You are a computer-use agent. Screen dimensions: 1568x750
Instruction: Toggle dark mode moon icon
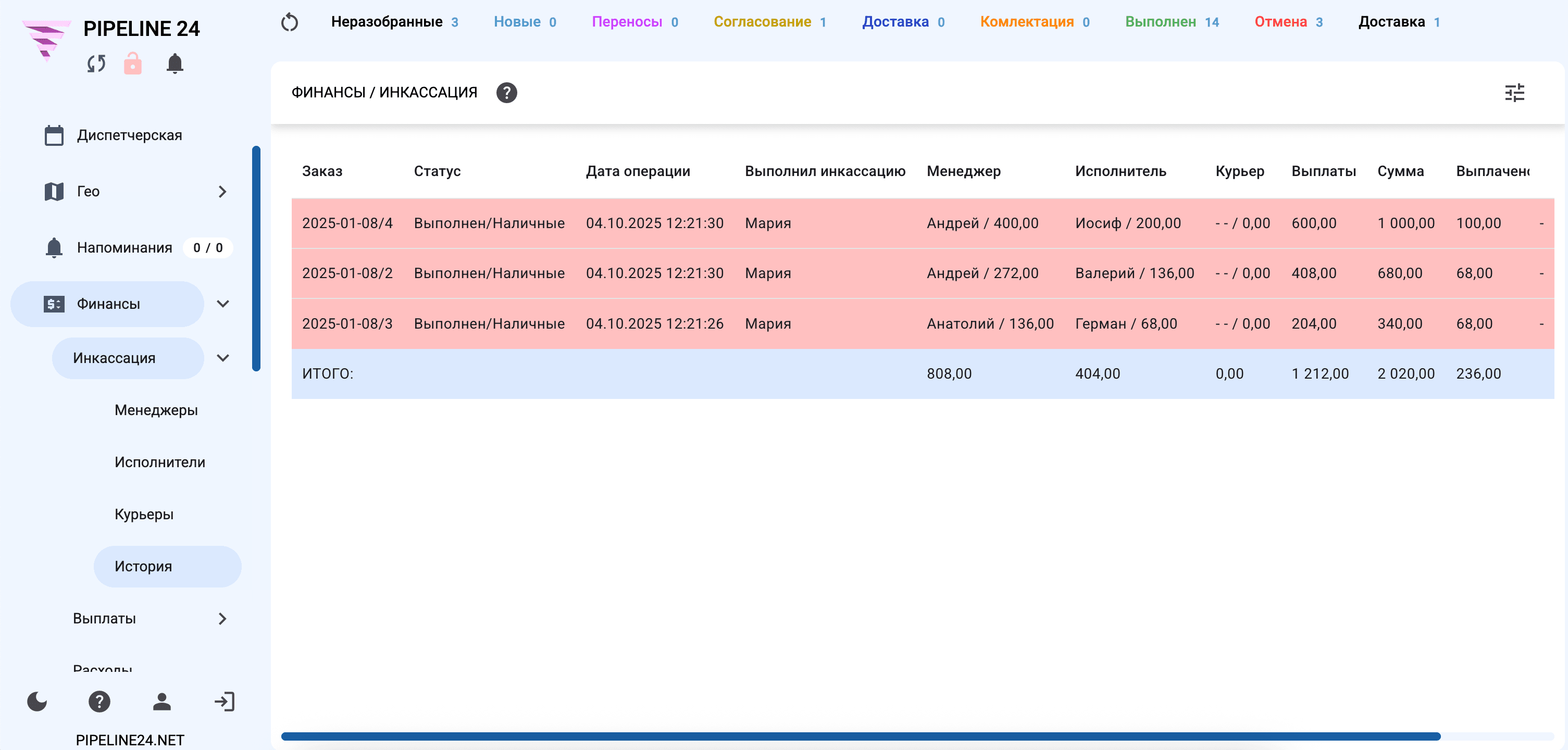click(37, 701)
